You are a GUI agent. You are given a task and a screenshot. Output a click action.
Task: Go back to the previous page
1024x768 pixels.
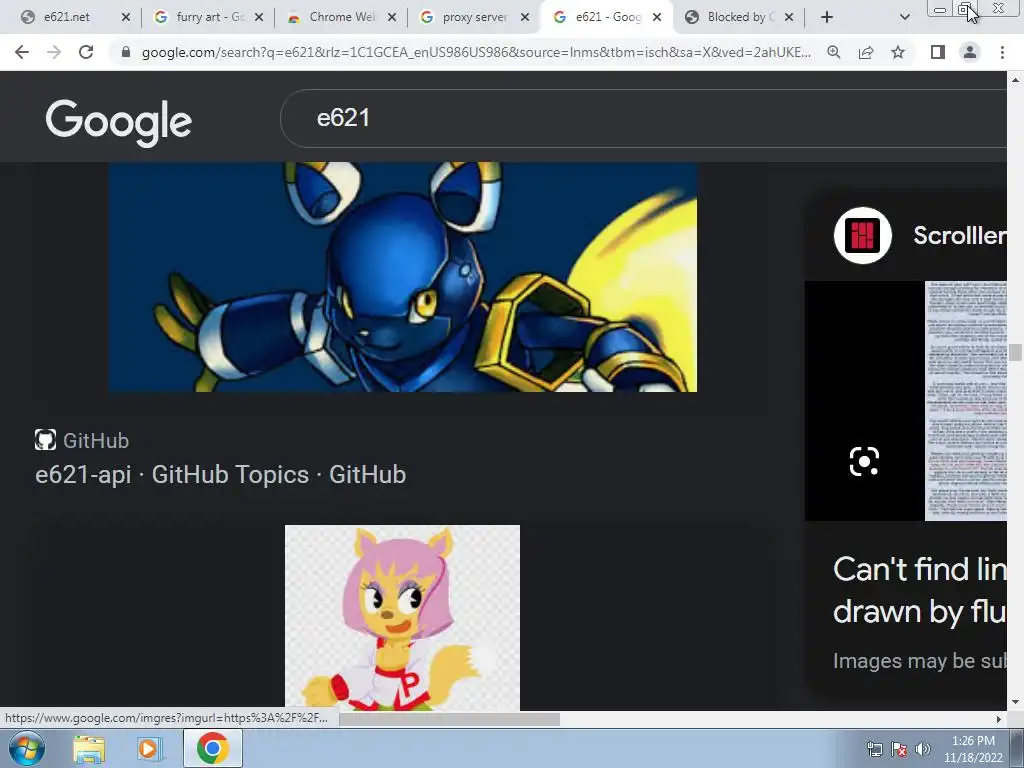point(22,52)
